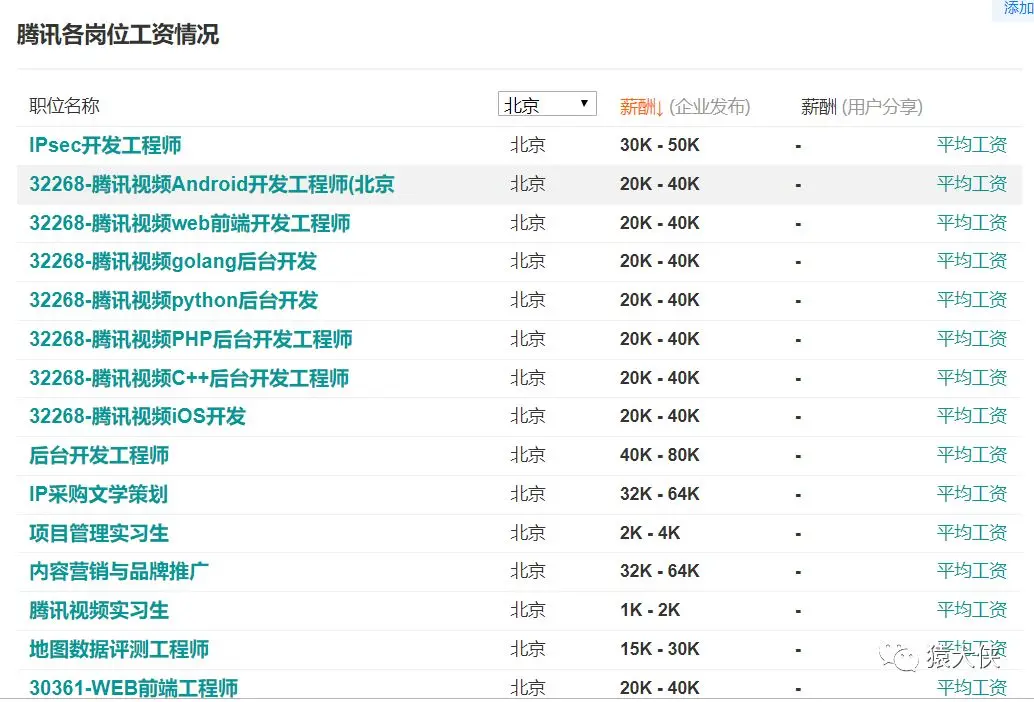Open the 北京 city dropdown

coord(547,104)
